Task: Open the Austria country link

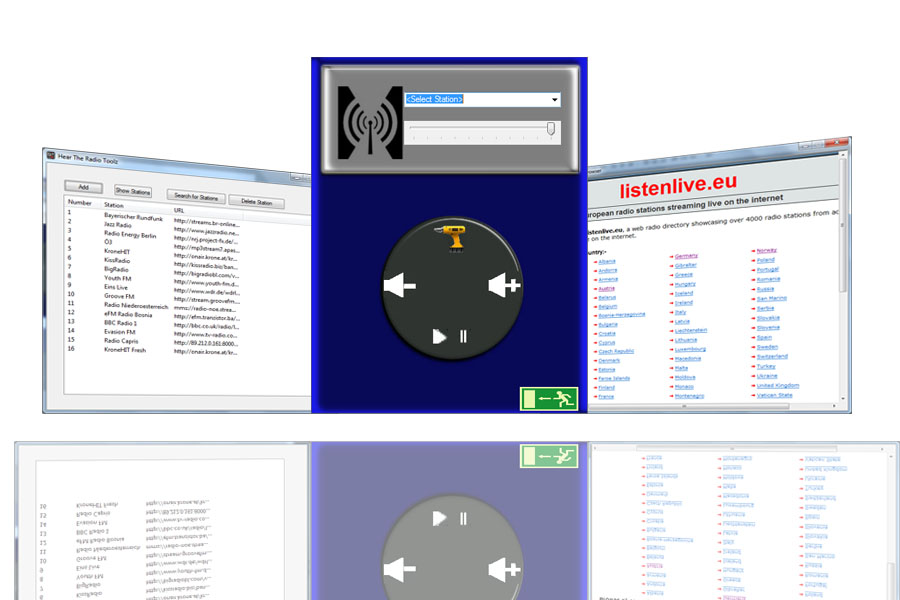Action: [x=606, y=288]
